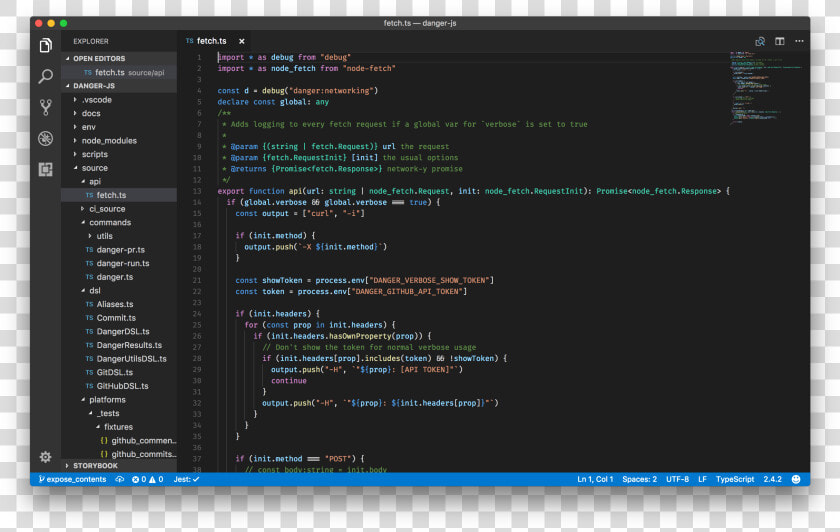
Task: Open the Manage gear menu
Action: tap(46, 456)
